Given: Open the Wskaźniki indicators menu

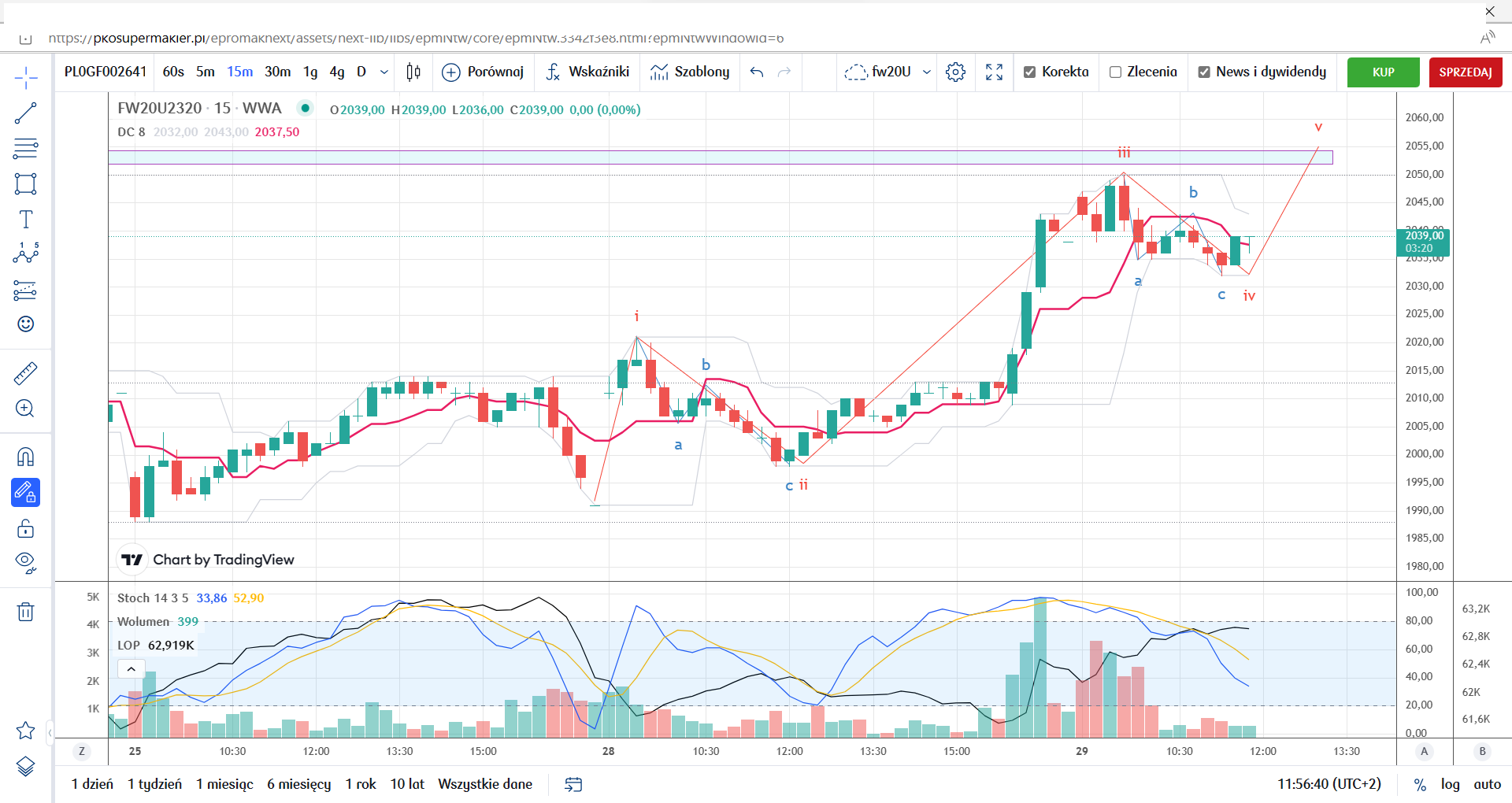Looking at the screenshot, I should (x=587, y=72).
